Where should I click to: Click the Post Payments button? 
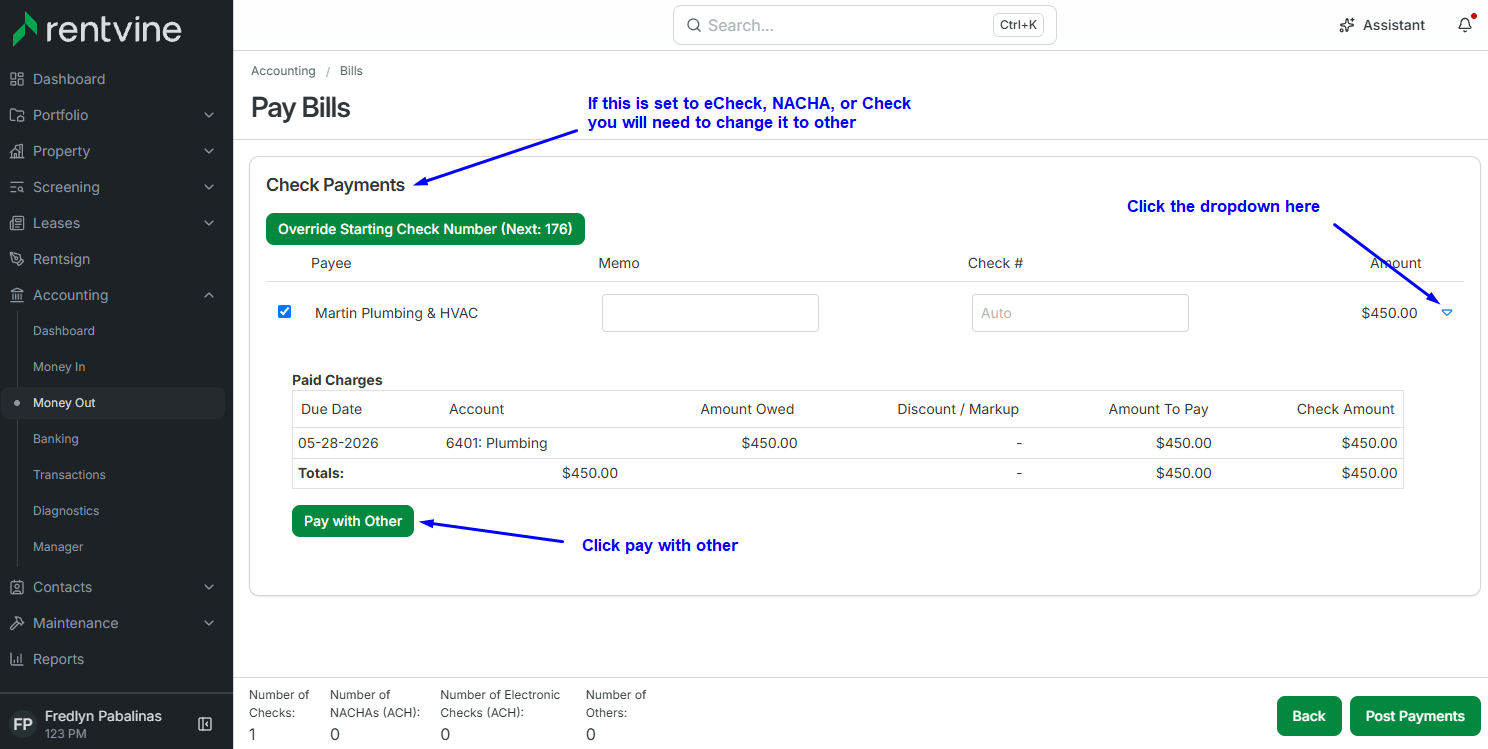click(1415, 716)
